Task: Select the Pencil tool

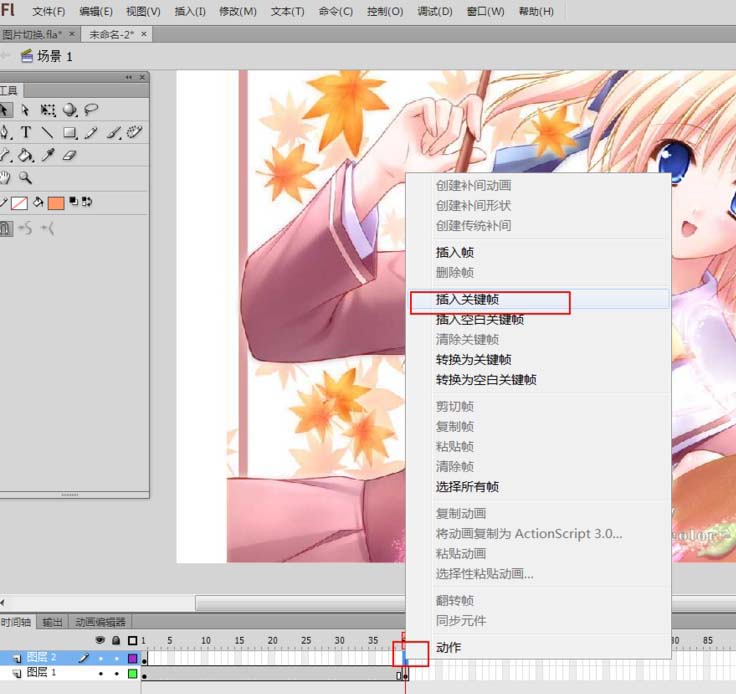Action: click(x=91, y=133)
